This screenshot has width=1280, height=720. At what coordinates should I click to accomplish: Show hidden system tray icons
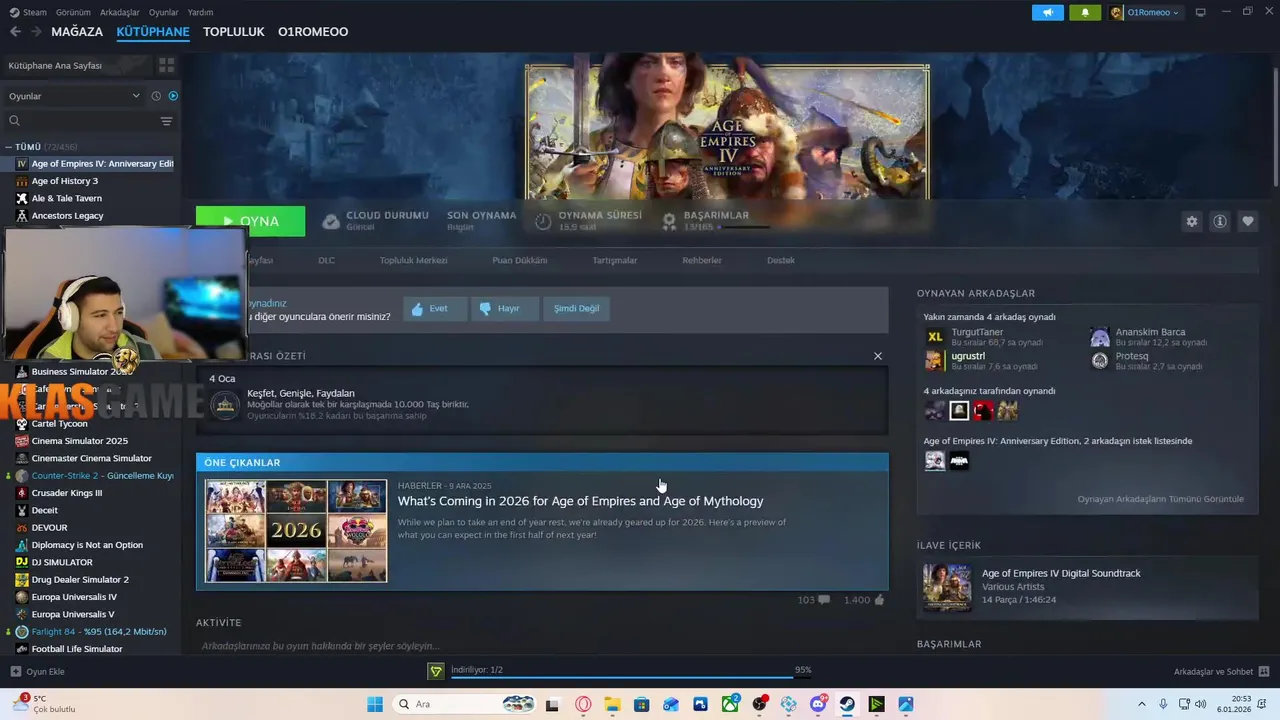click(x=1141, y=704)
